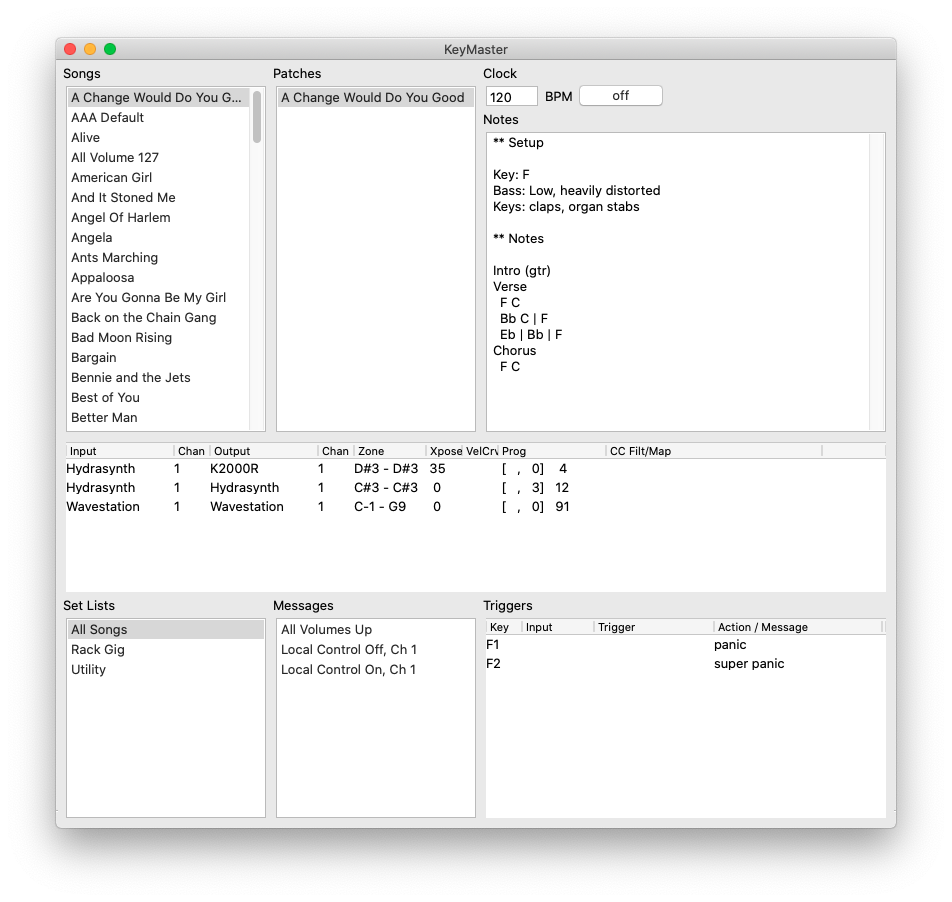Select song 'American Girl'
952x902 pixels.
click(x=158, y=178)
